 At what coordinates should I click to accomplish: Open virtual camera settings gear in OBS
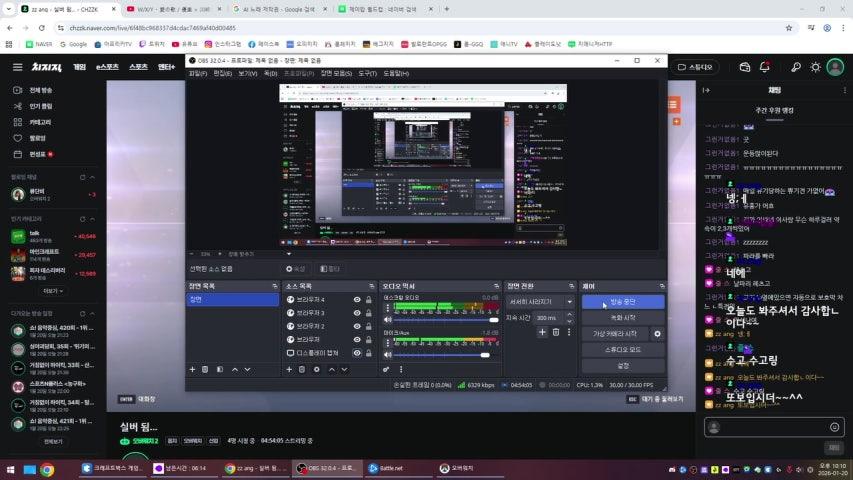[x=657, y=334]
